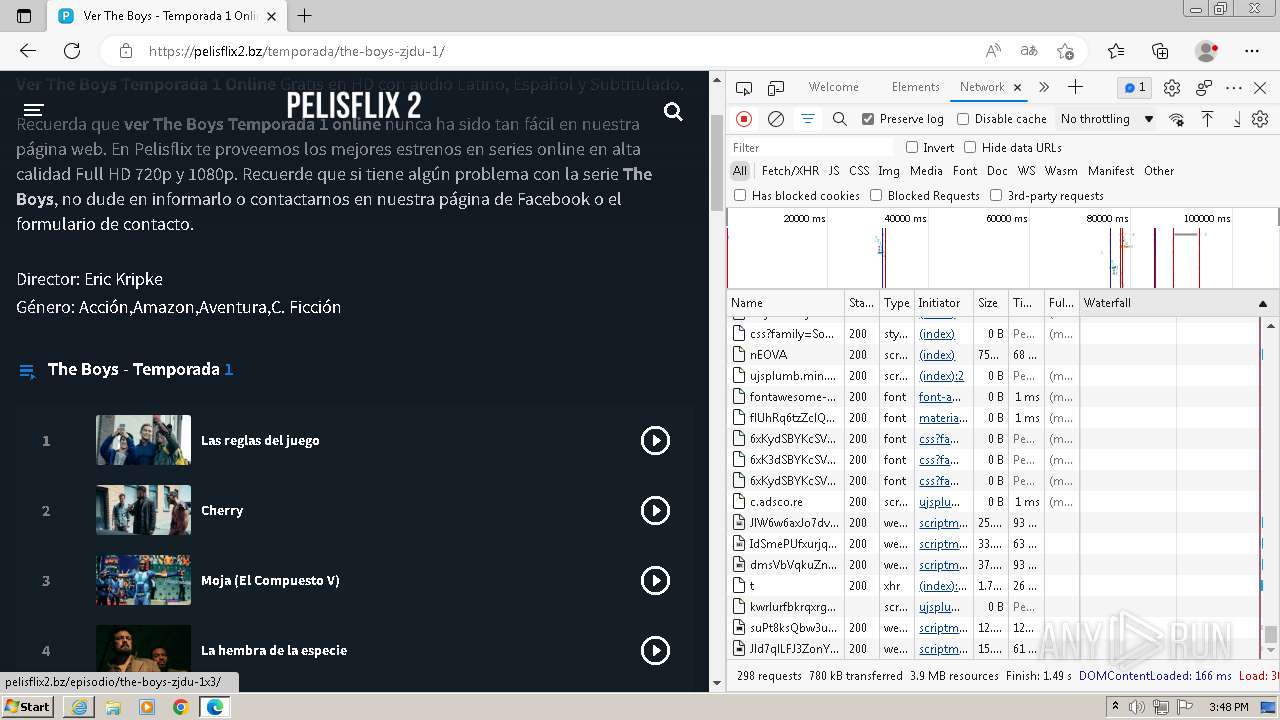Open the No throttling dropdown
The width and height of the screenshot is (1280, 720).
tap(1106, 119)
